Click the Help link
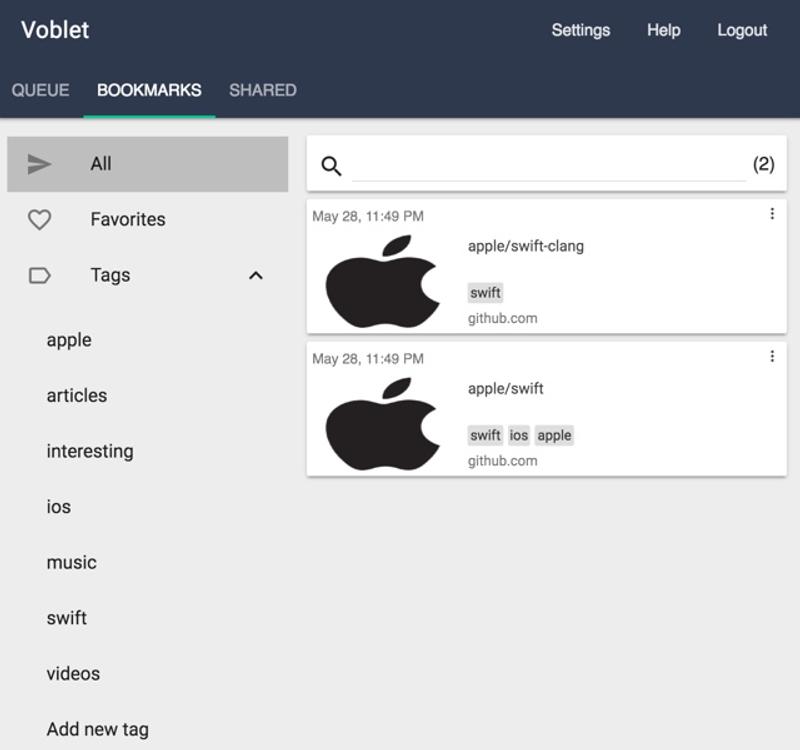This screenshot has height=750, width=800. coord(663,30)
